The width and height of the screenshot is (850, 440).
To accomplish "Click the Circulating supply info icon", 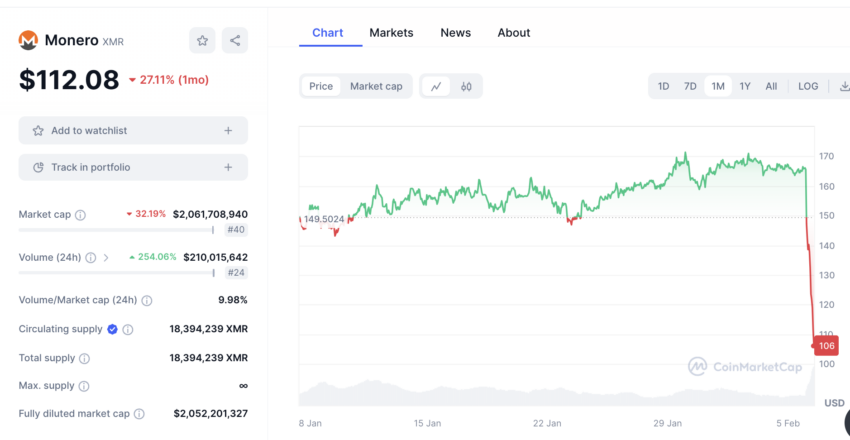I will [128, 329].
